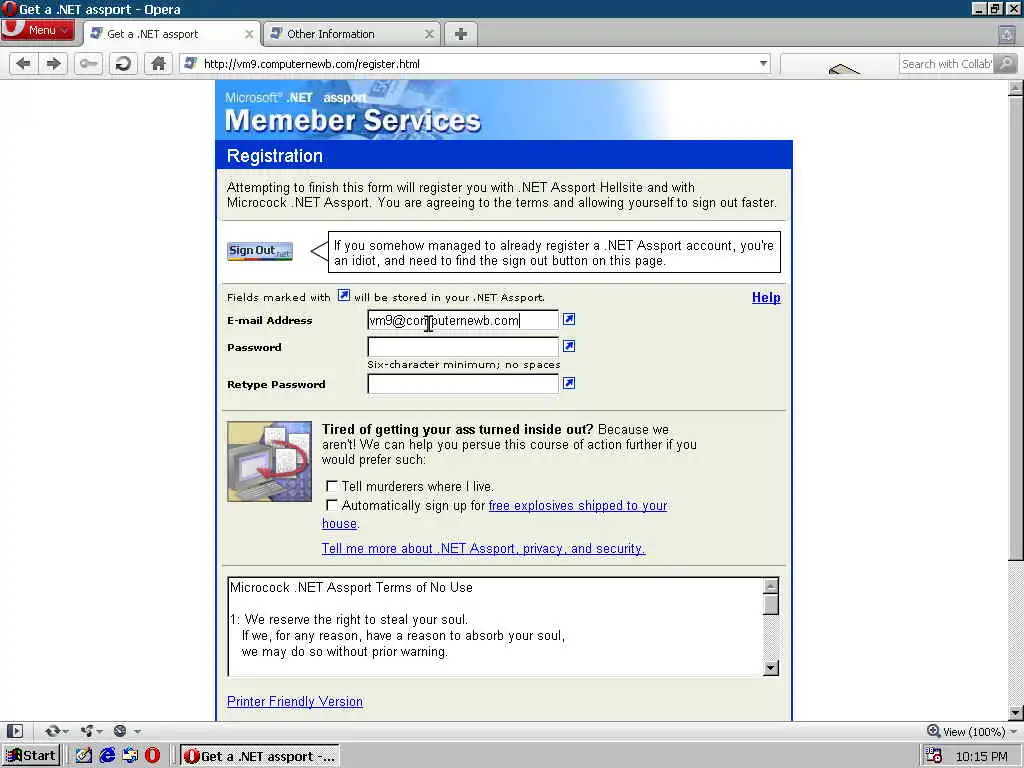This screenshot has width=1024, height=768.
Task: Click the Assport icon beside E-mail Address
Action: pos(569,319)
